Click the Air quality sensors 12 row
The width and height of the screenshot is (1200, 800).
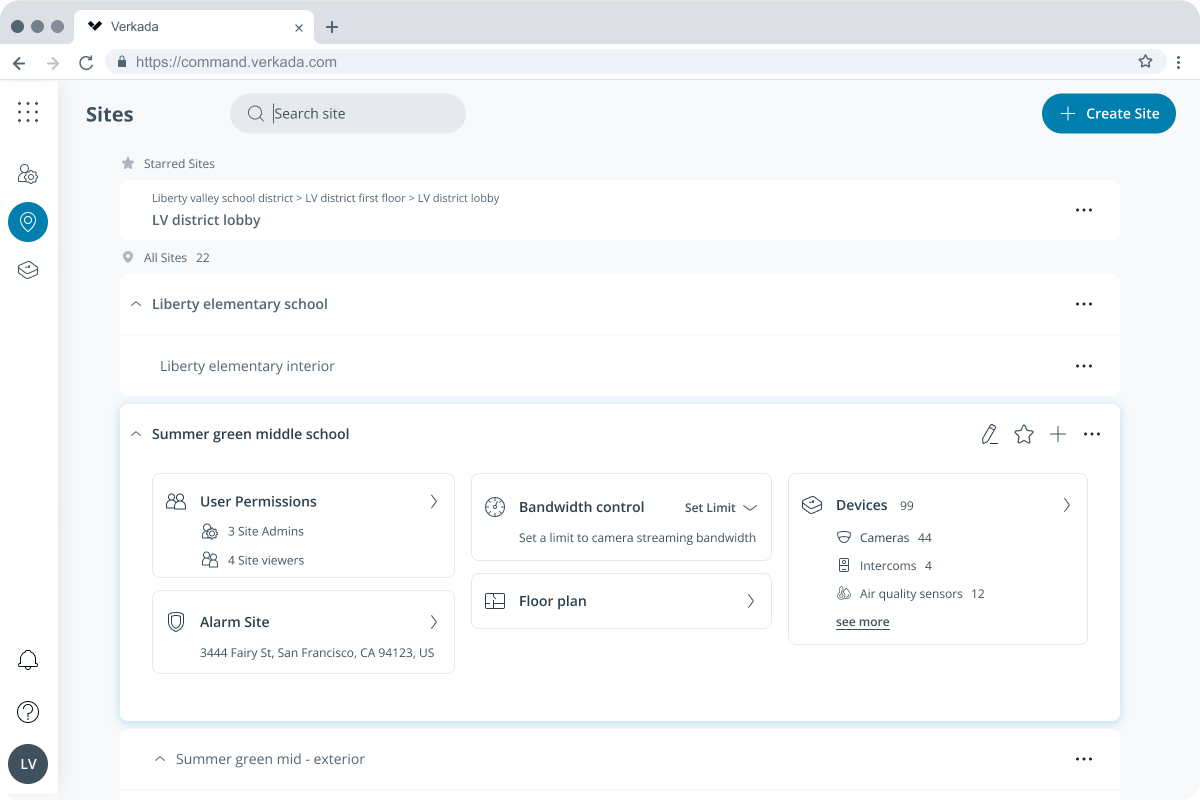click(x=910, y=593)
